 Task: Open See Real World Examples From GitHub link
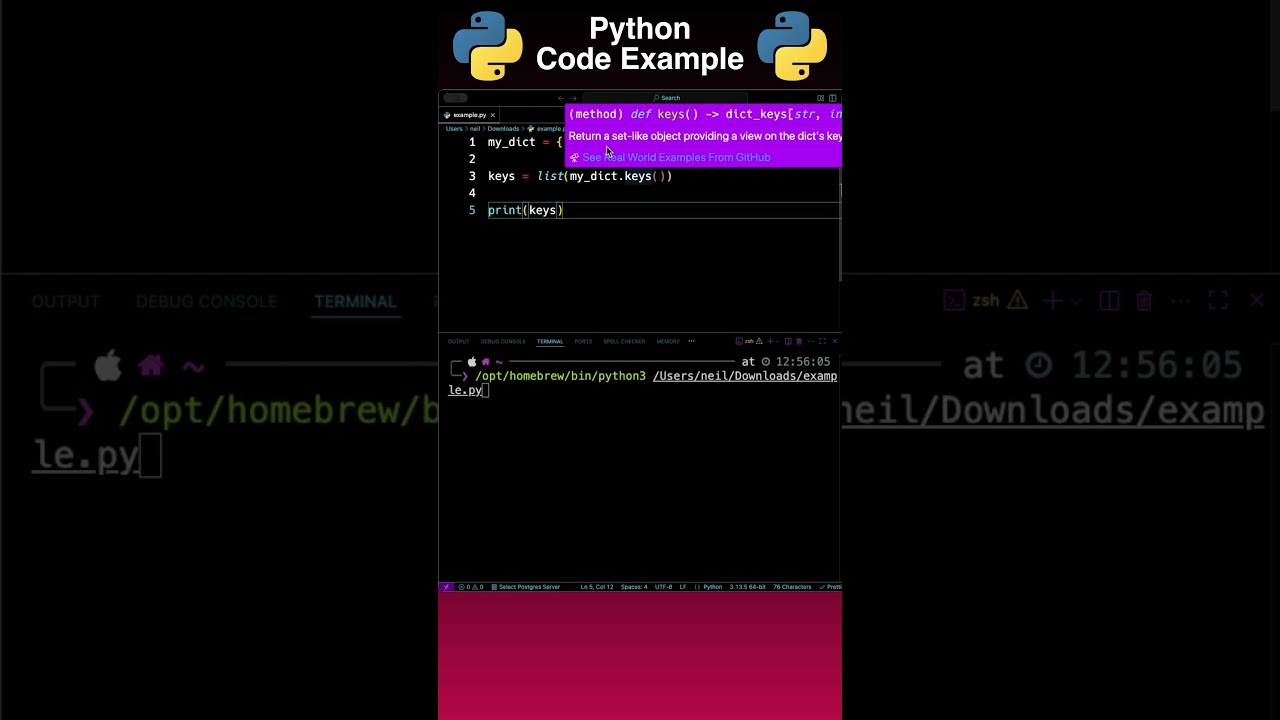coord(676,157)
